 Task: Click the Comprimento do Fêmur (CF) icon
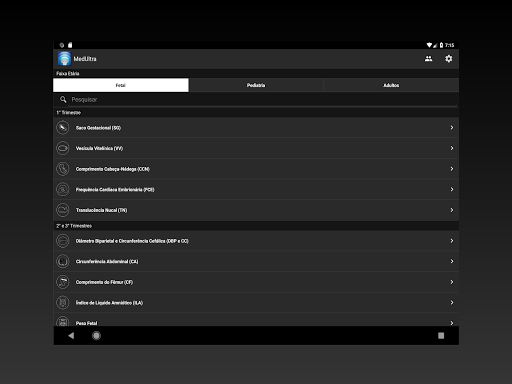tap(63, 282)
